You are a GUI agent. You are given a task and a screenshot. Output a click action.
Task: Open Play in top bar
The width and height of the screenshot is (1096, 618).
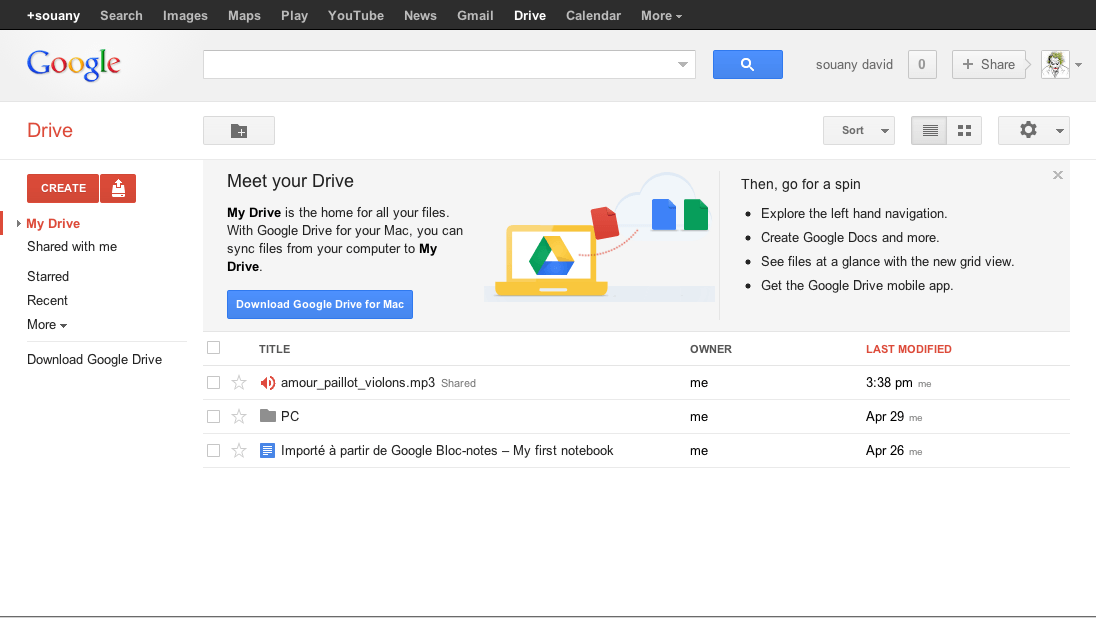click(x=294, y=15)
